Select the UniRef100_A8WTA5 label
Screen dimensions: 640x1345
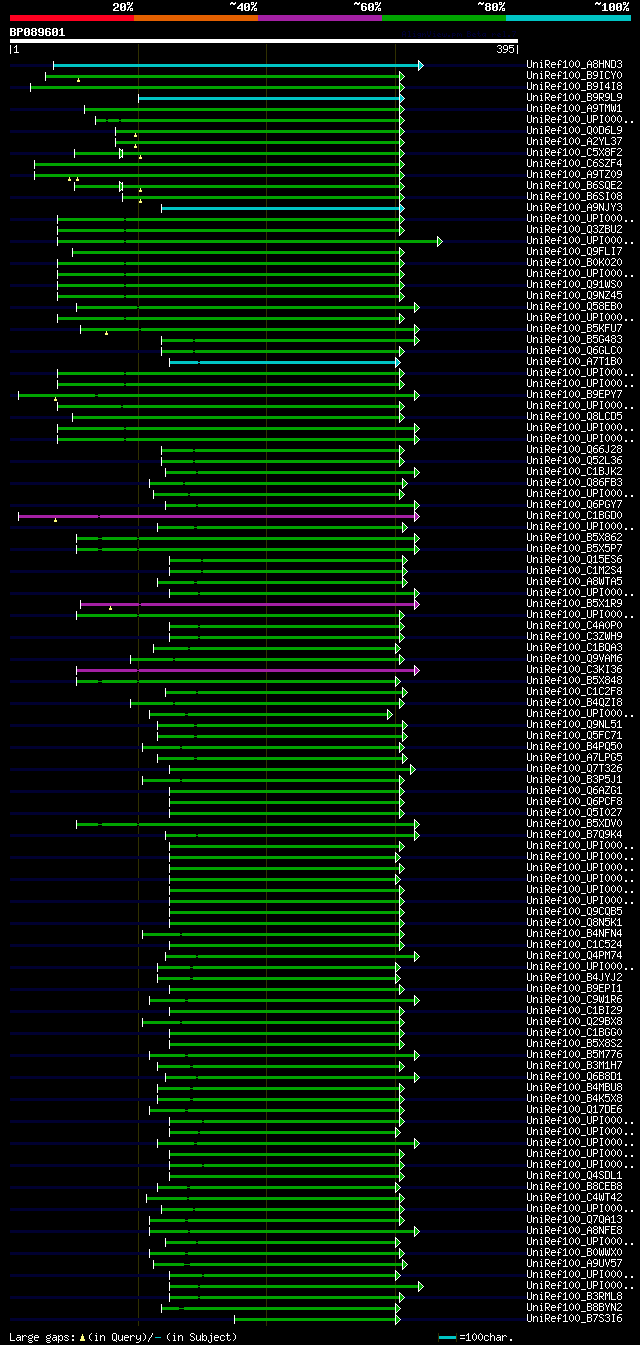click(x=574, y=582)
